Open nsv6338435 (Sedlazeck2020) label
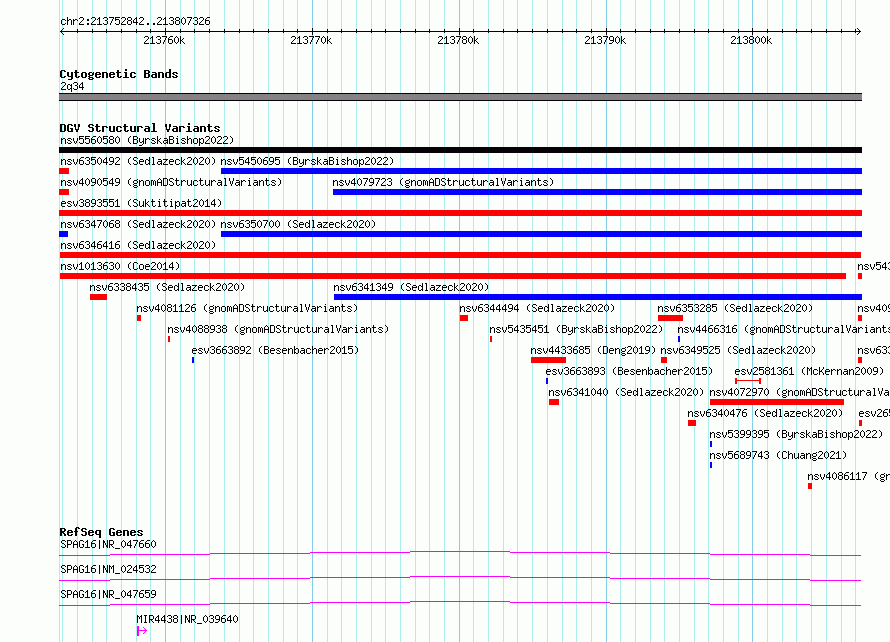 [x=167, y=287]
